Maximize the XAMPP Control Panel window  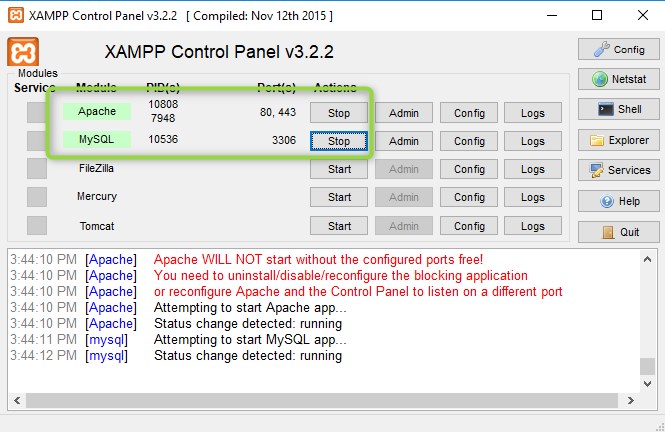pyautogui.click(x=597, y=16)
